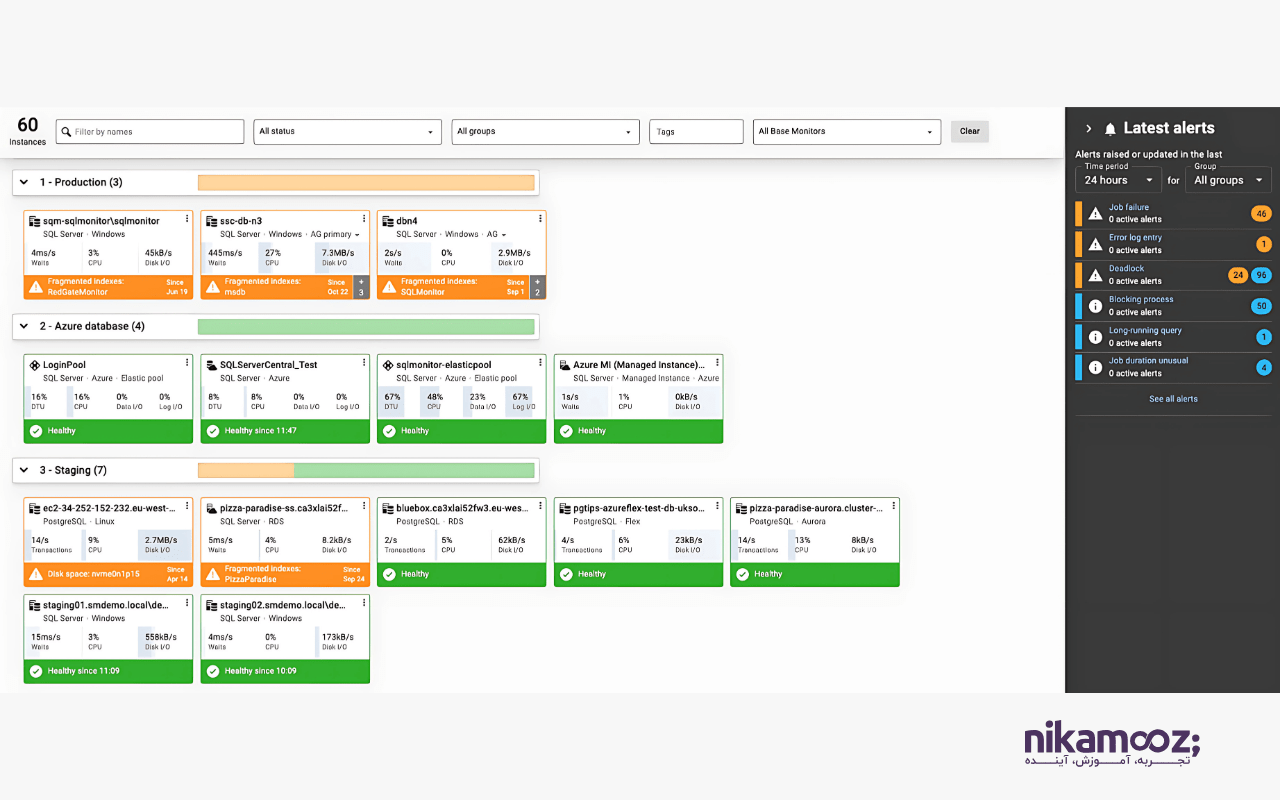The height and width of the screenshot is (800, 1280).
Task: Click info icon for Job duration unusual alert
Action: 1095,367
